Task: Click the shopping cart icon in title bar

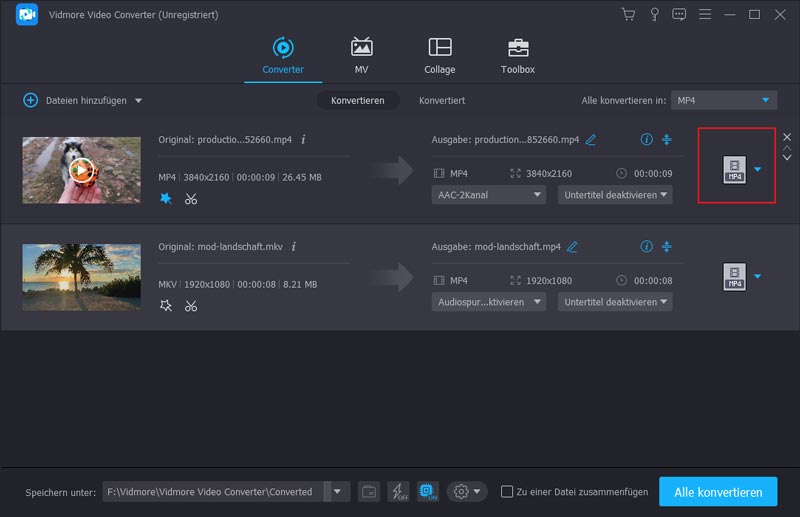Action: (x=628, y=15)
